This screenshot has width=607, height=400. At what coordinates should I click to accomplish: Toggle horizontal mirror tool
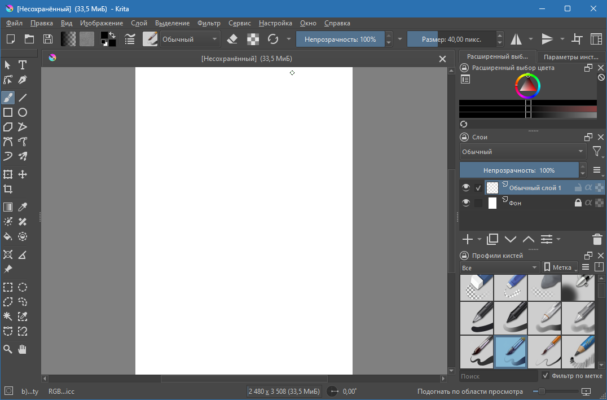(x=516, y=39)
